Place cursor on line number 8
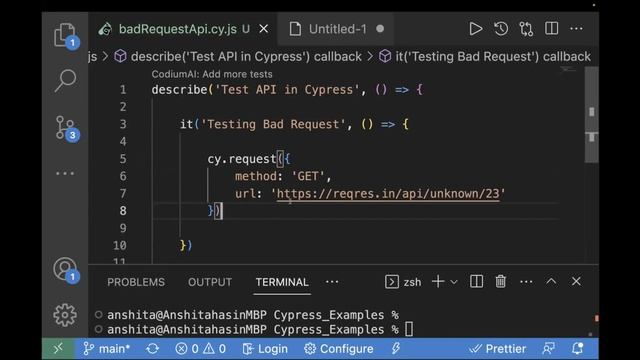 (x=123, y=211)
